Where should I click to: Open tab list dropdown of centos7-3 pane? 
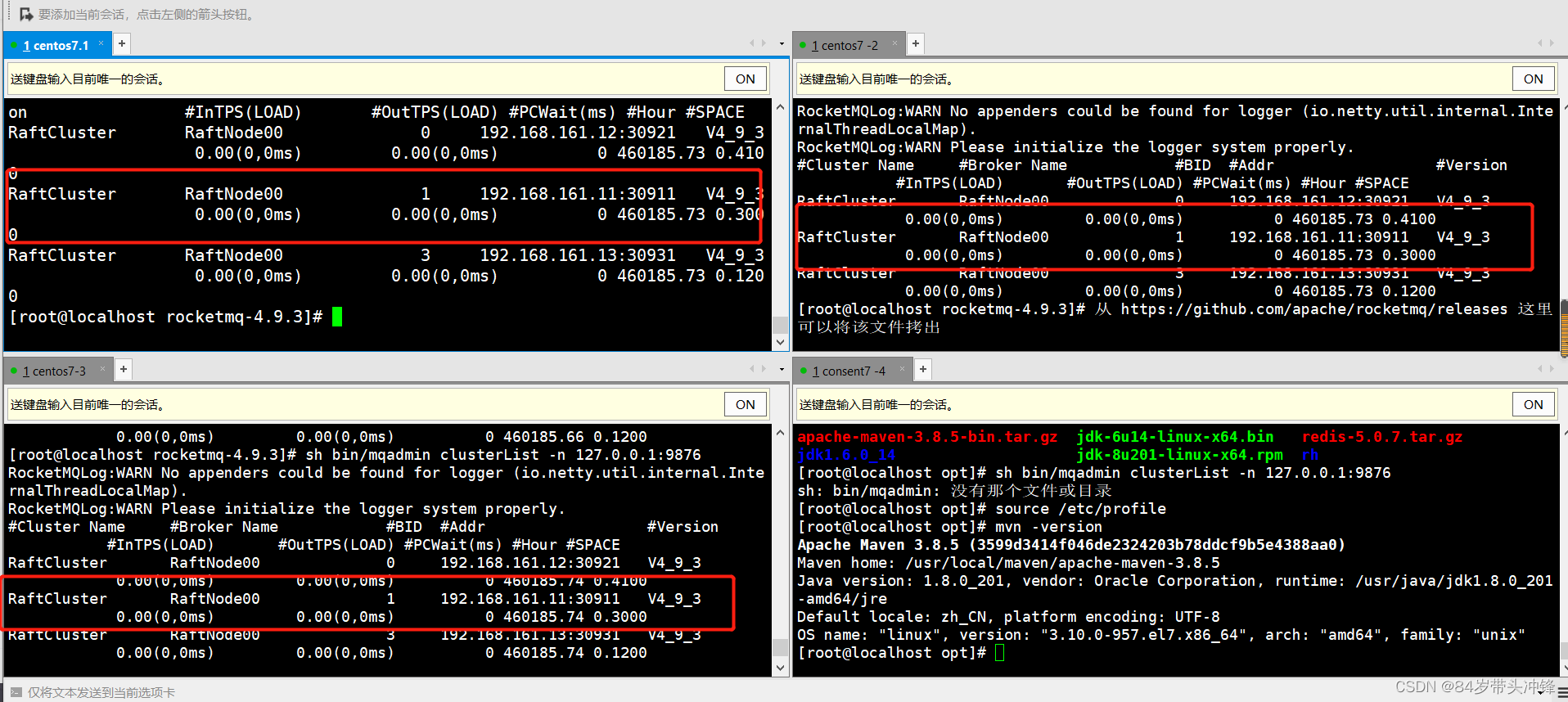(782, 370)
